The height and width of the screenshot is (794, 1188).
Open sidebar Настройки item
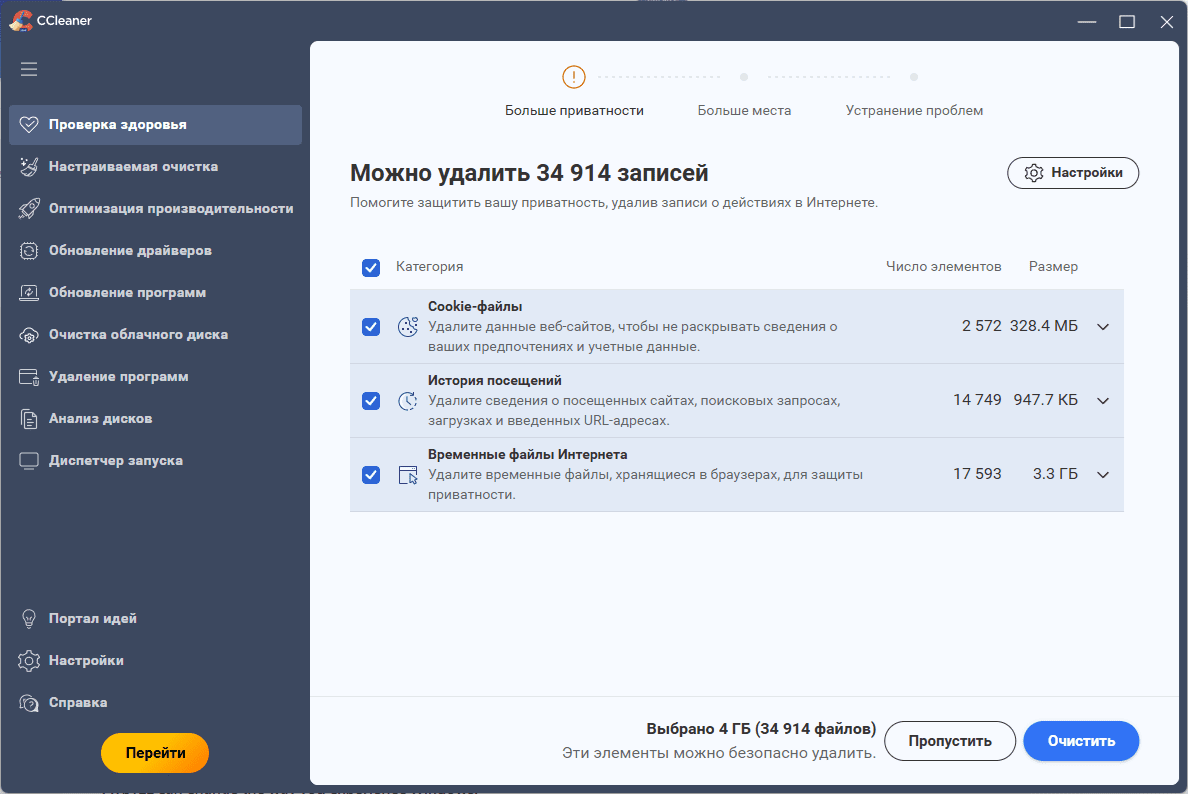[x=155, y=661]
